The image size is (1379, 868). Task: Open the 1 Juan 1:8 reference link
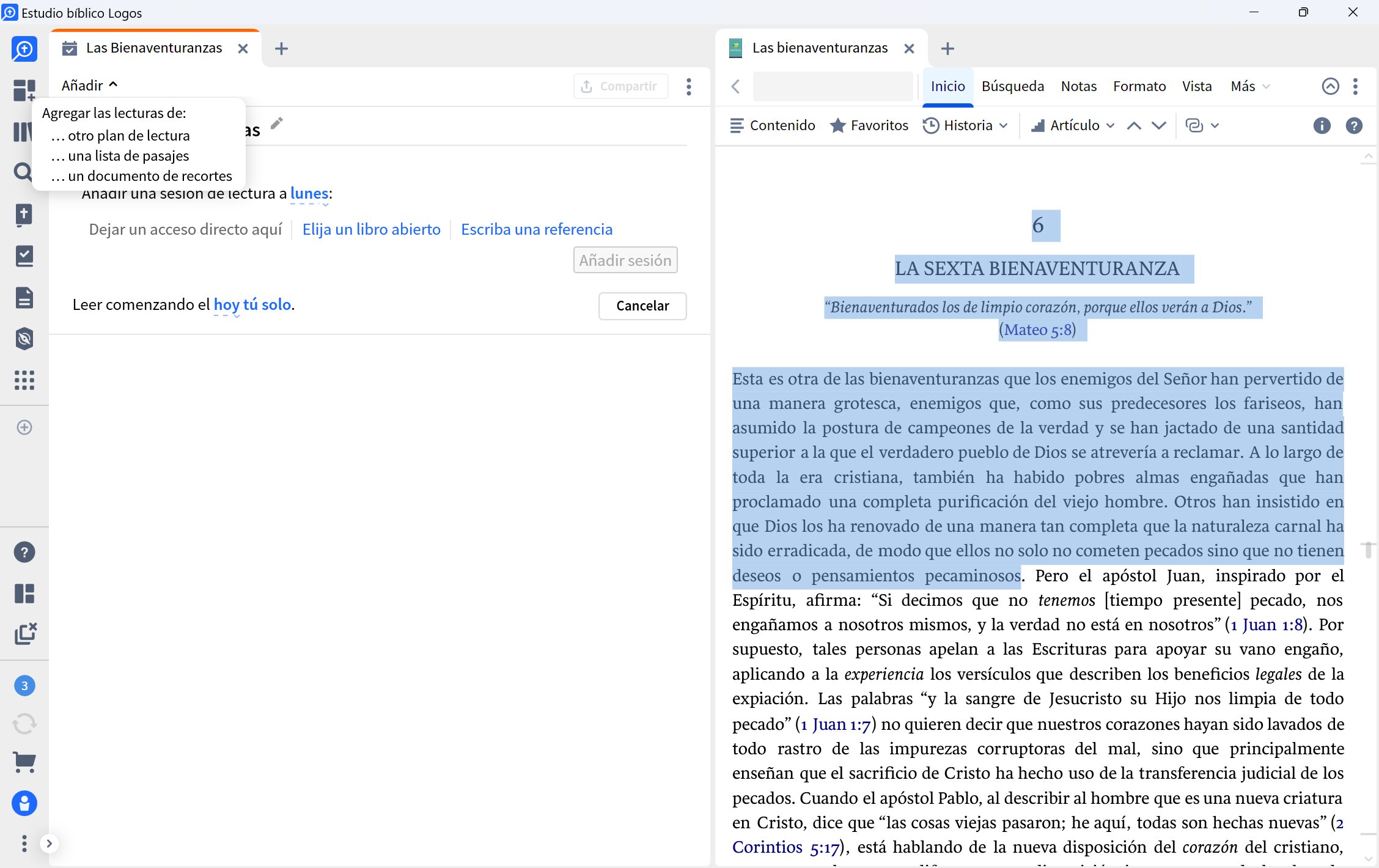(1267, 625)
